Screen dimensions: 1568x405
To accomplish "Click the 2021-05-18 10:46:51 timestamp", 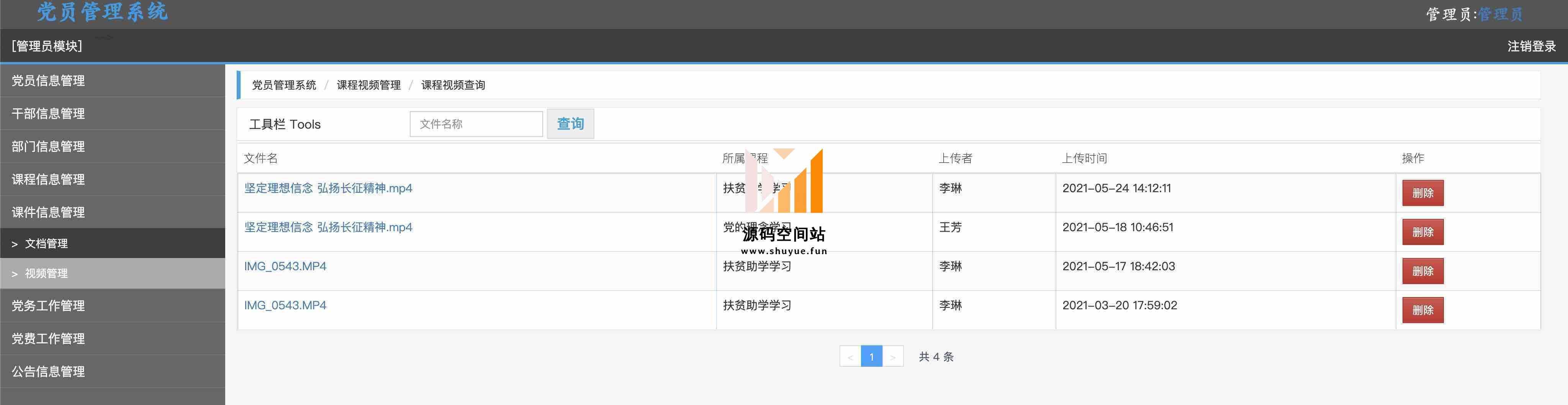I will (1118, 227).
